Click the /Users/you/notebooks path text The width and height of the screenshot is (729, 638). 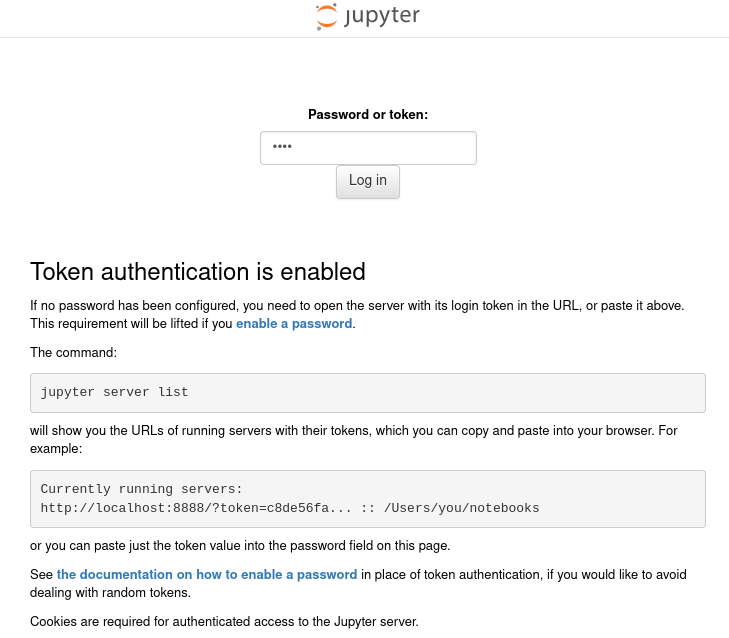tap(461, 508)
